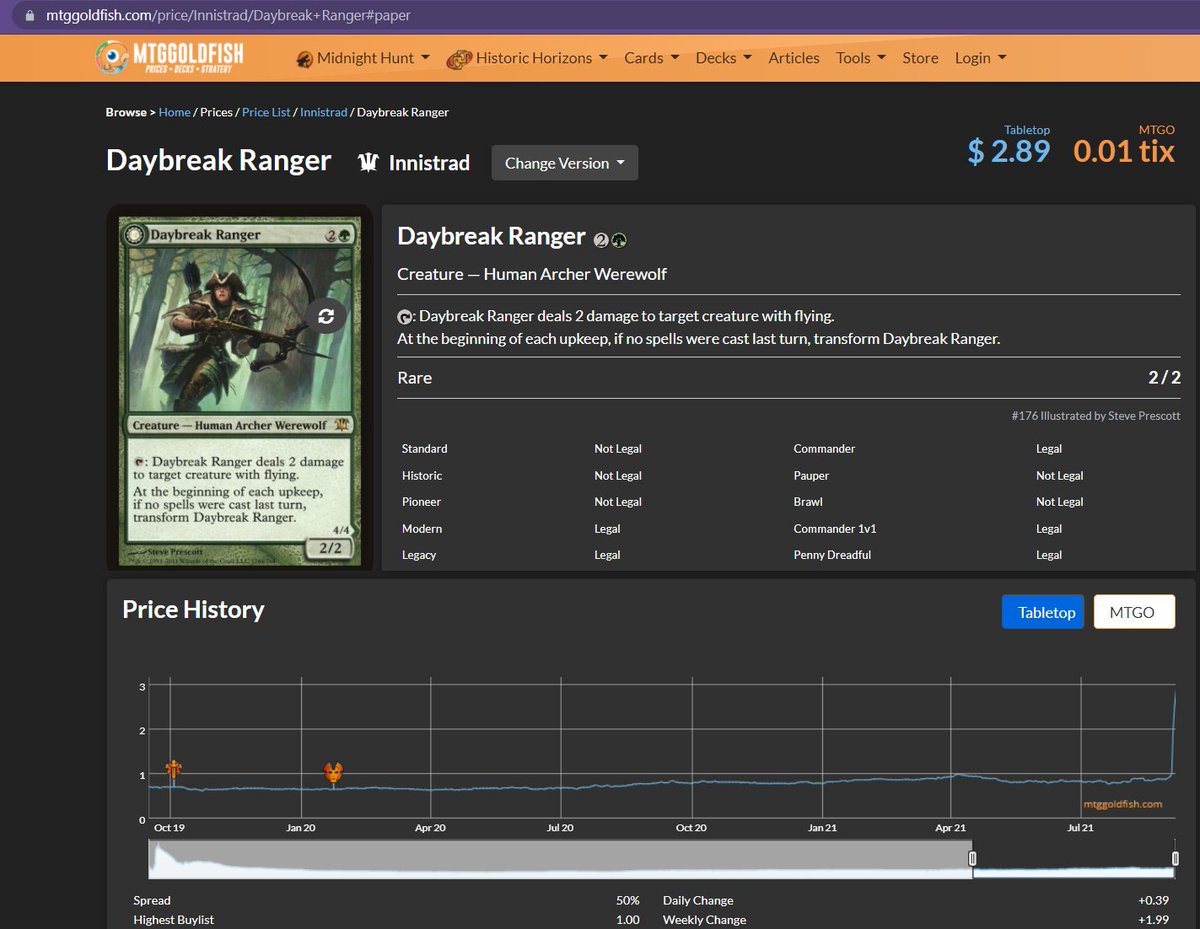
Task: Click the Tabletop $2.89 price
Action: click(1009, 150)
